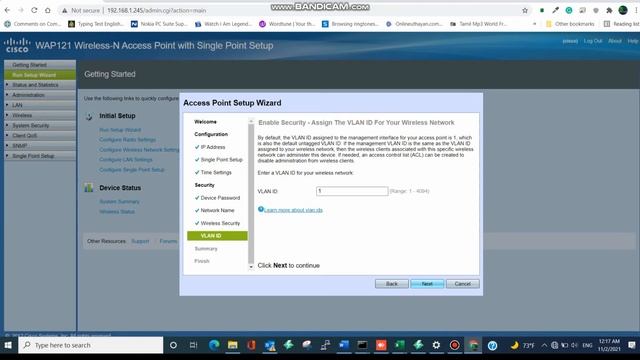Click the Back button in the wizard
Image resolution: width=640 pixels, height=360 pixels.
(x=391, y=284)
